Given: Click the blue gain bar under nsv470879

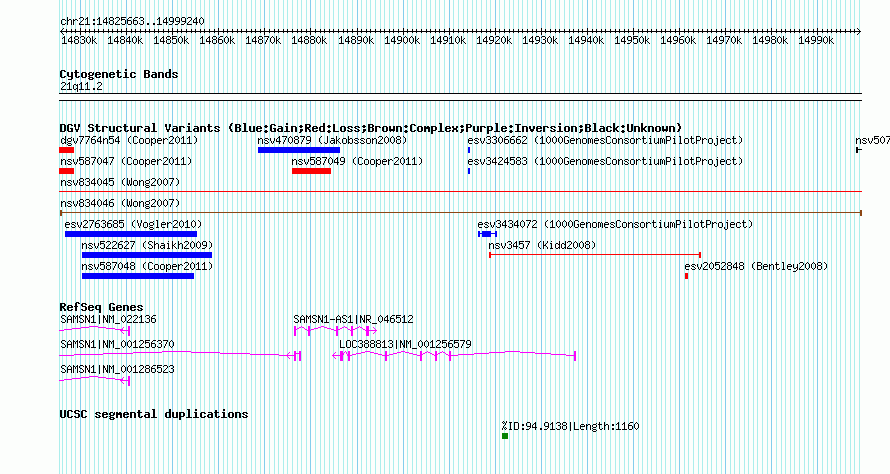Looking at the screenshot, I should click(299, 150).
